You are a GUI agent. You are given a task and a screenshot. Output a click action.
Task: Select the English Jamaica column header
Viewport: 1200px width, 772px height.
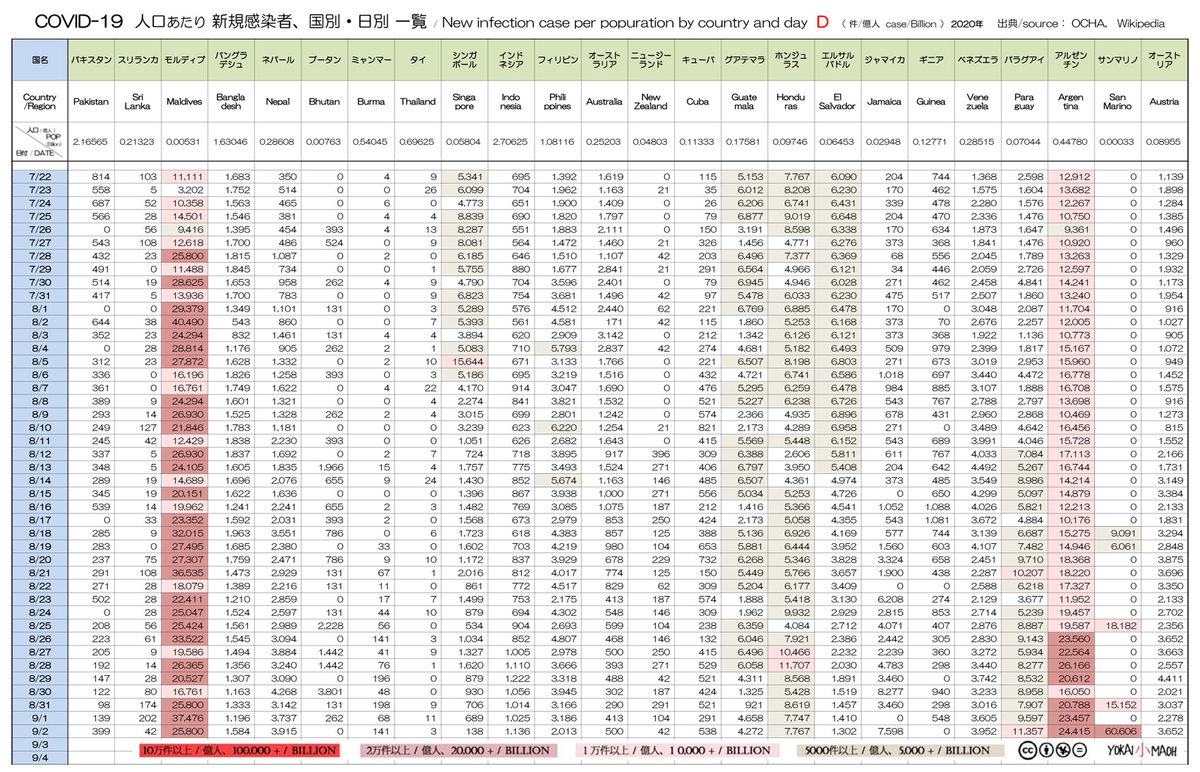click(883, 101)
